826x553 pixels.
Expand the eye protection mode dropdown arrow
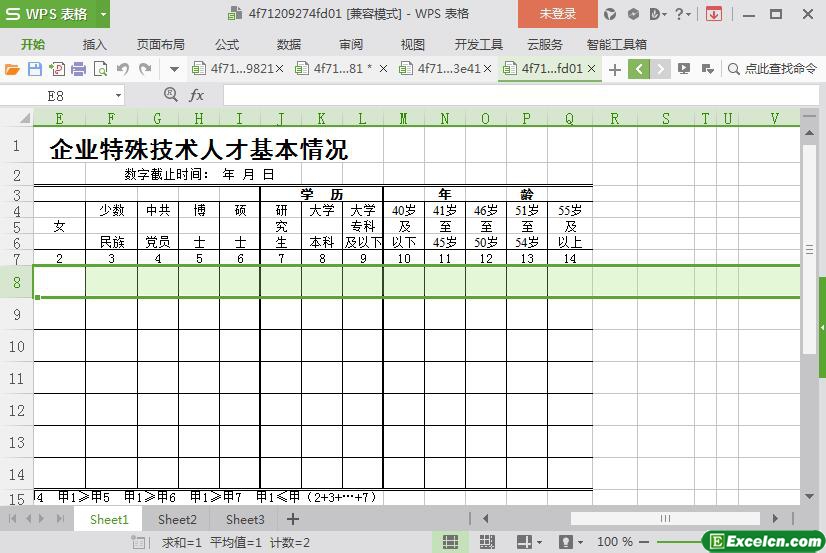(x=581, y=542)
